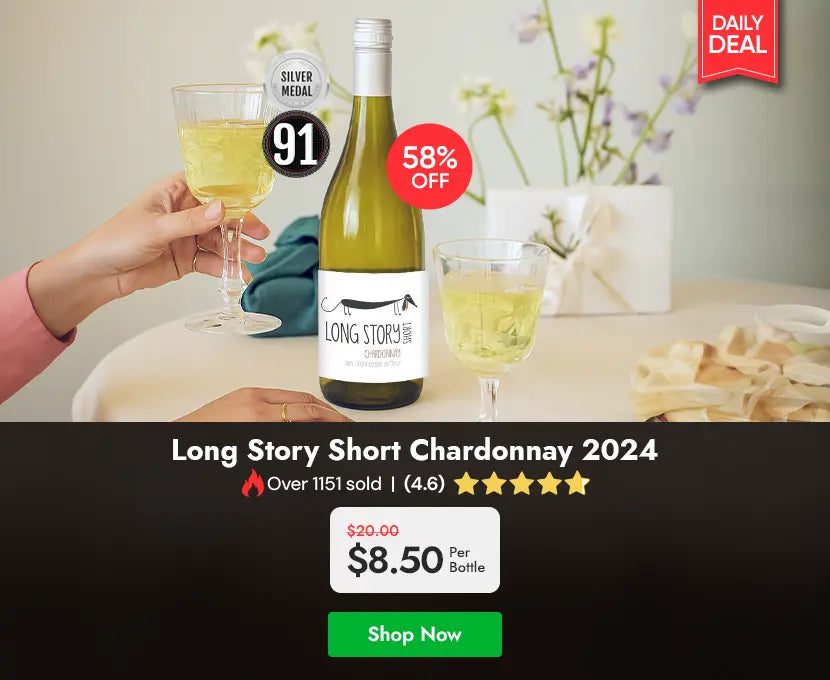Click the $8.50 sale price
Viewport: 830px width, 680px height.
click(395, 560)
